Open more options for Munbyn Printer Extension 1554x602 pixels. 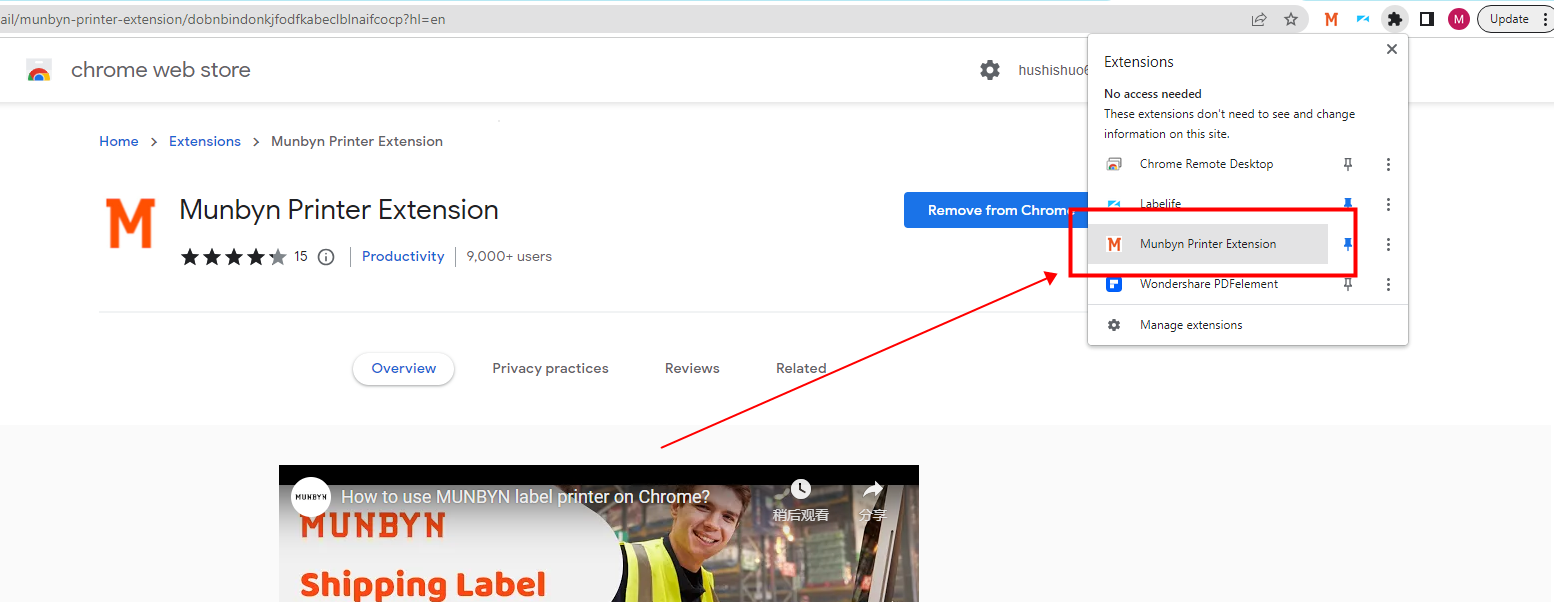(1388, 244)
